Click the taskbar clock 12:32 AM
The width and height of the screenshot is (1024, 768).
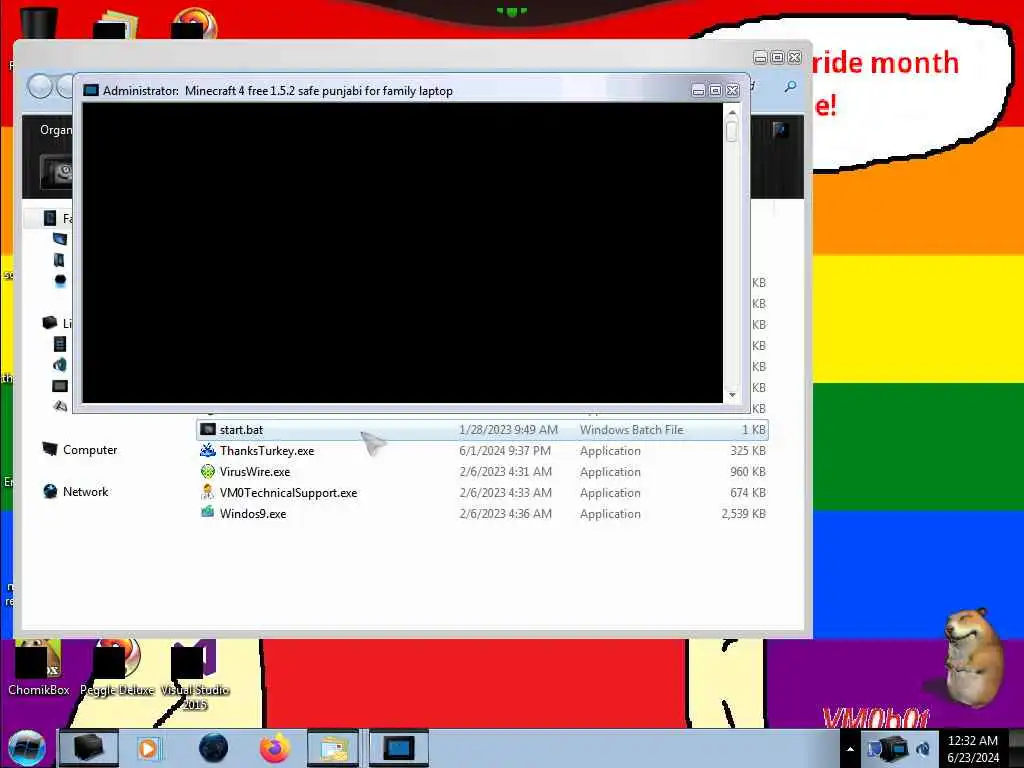972,741
